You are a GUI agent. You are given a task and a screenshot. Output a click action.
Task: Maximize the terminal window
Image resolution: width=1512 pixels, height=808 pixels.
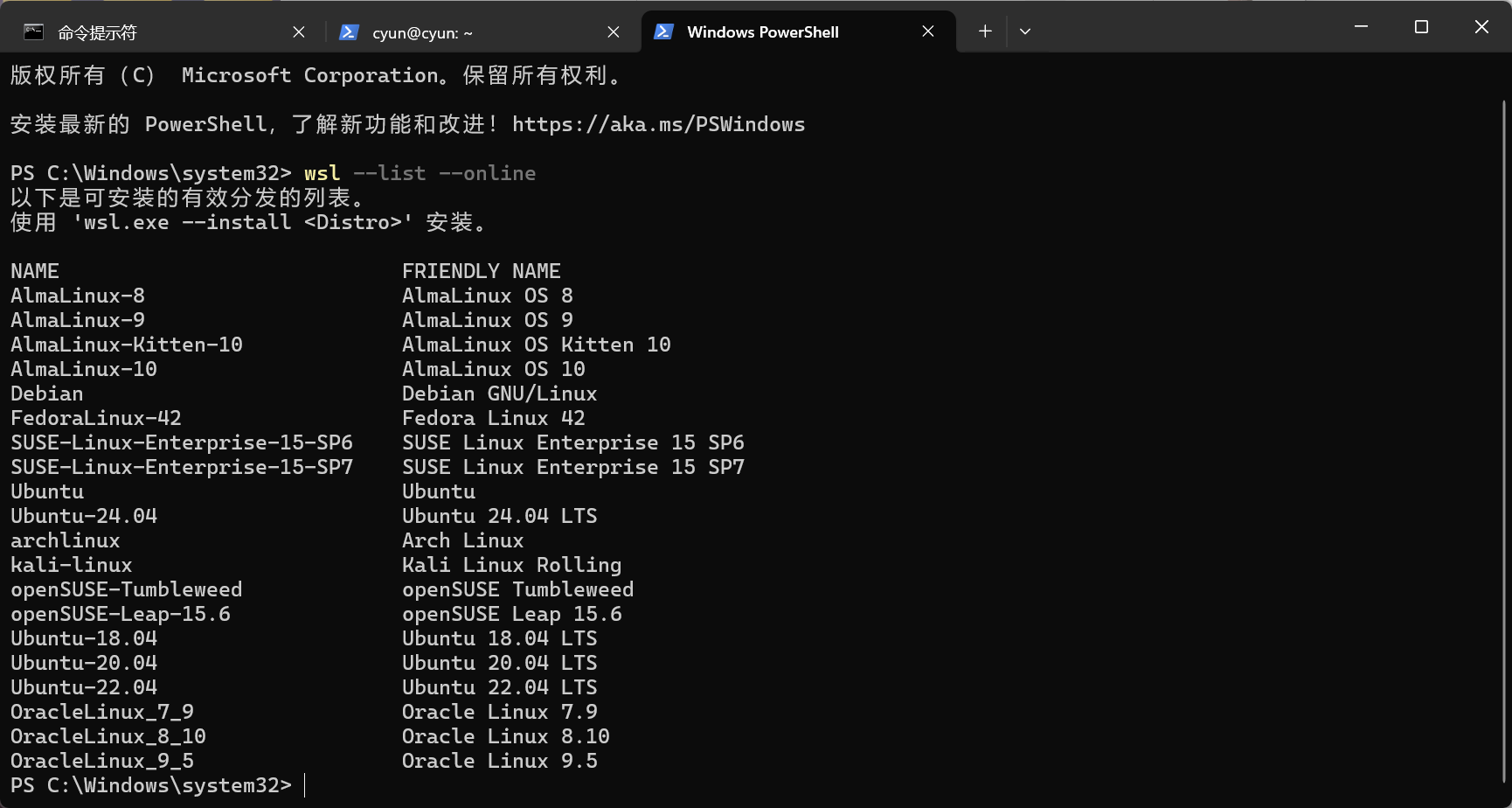[x=1421, y=27]
